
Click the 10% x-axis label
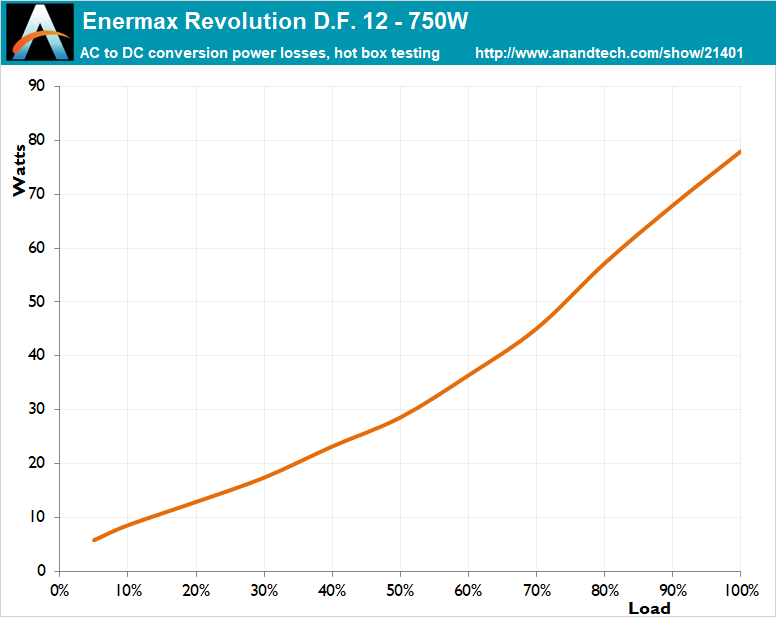pos(129,590)
